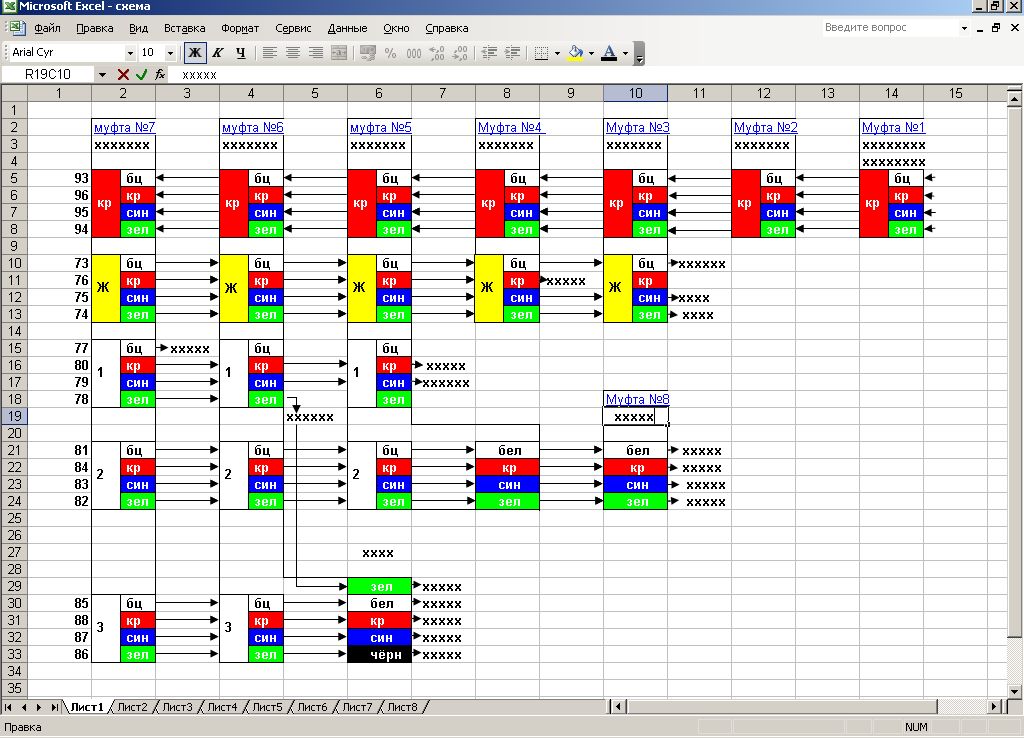Open hyperlink Муфта №2

765,127
